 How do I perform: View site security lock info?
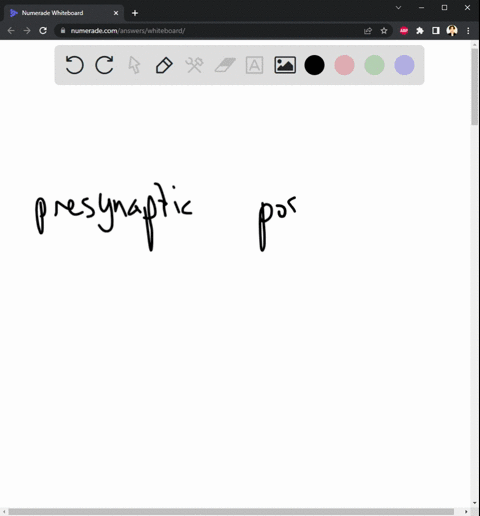pyautogui.click(x=63, y=31)
